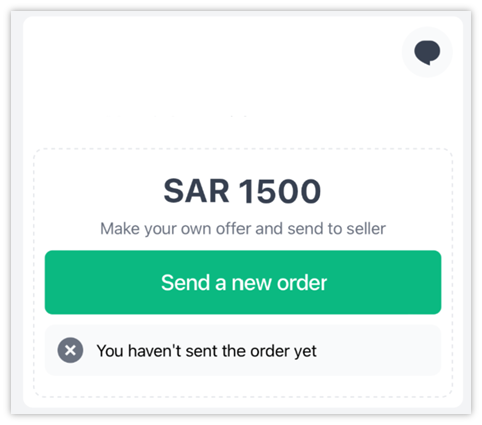Select the 'Make your own offer' subtitle text

243,229
